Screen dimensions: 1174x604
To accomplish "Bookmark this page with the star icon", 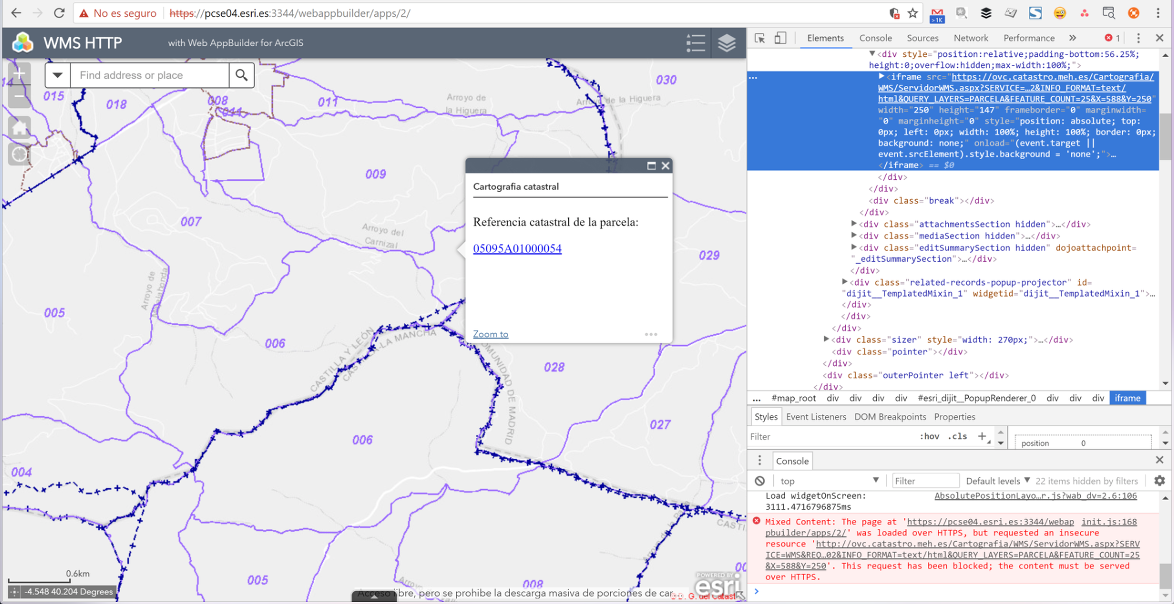I will tap(913, 13).
